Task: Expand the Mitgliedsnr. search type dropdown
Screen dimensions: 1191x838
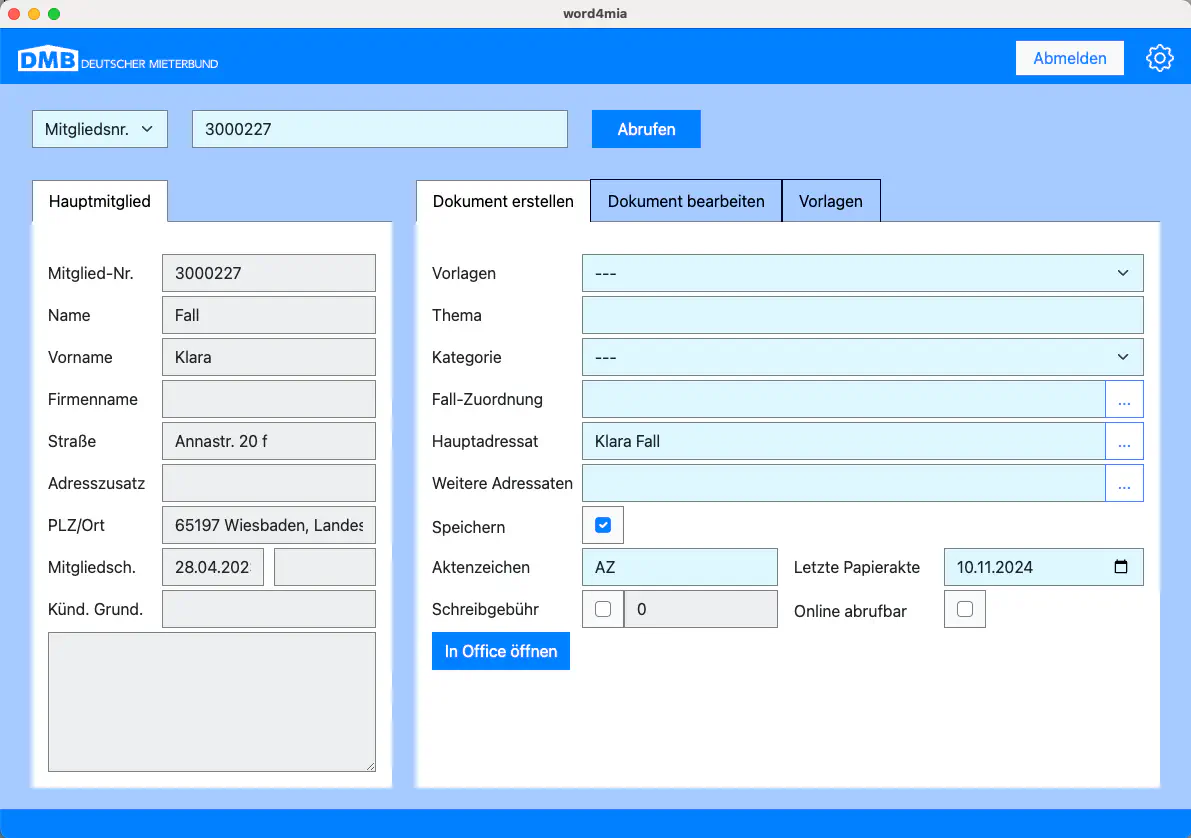Action: tap(100, 129)
